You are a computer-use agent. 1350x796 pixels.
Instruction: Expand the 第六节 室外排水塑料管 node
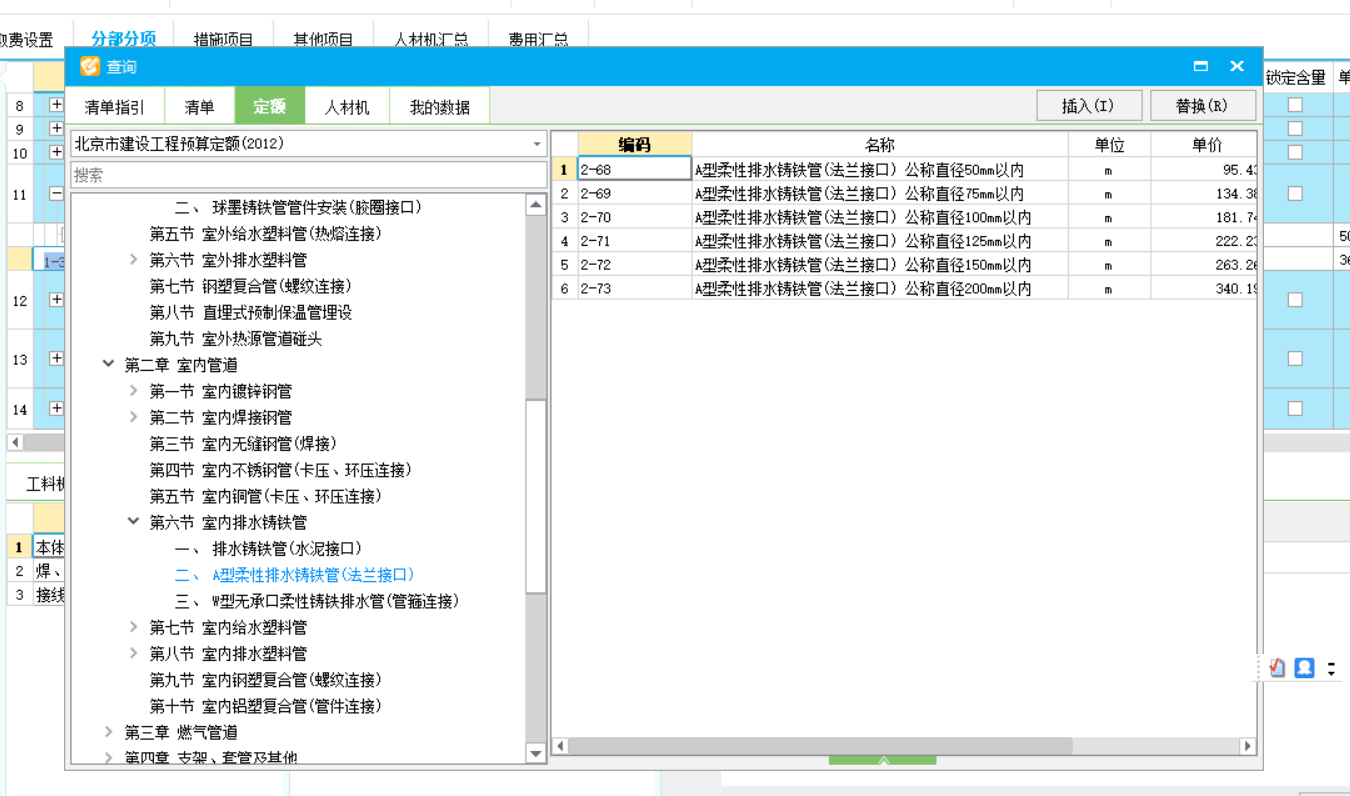pyautogui.click(x=134, y=260)
